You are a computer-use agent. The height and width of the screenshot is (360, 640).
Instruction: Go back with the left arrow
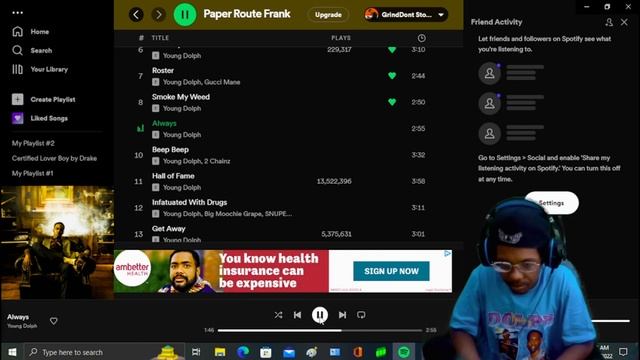tap(136, 15)
